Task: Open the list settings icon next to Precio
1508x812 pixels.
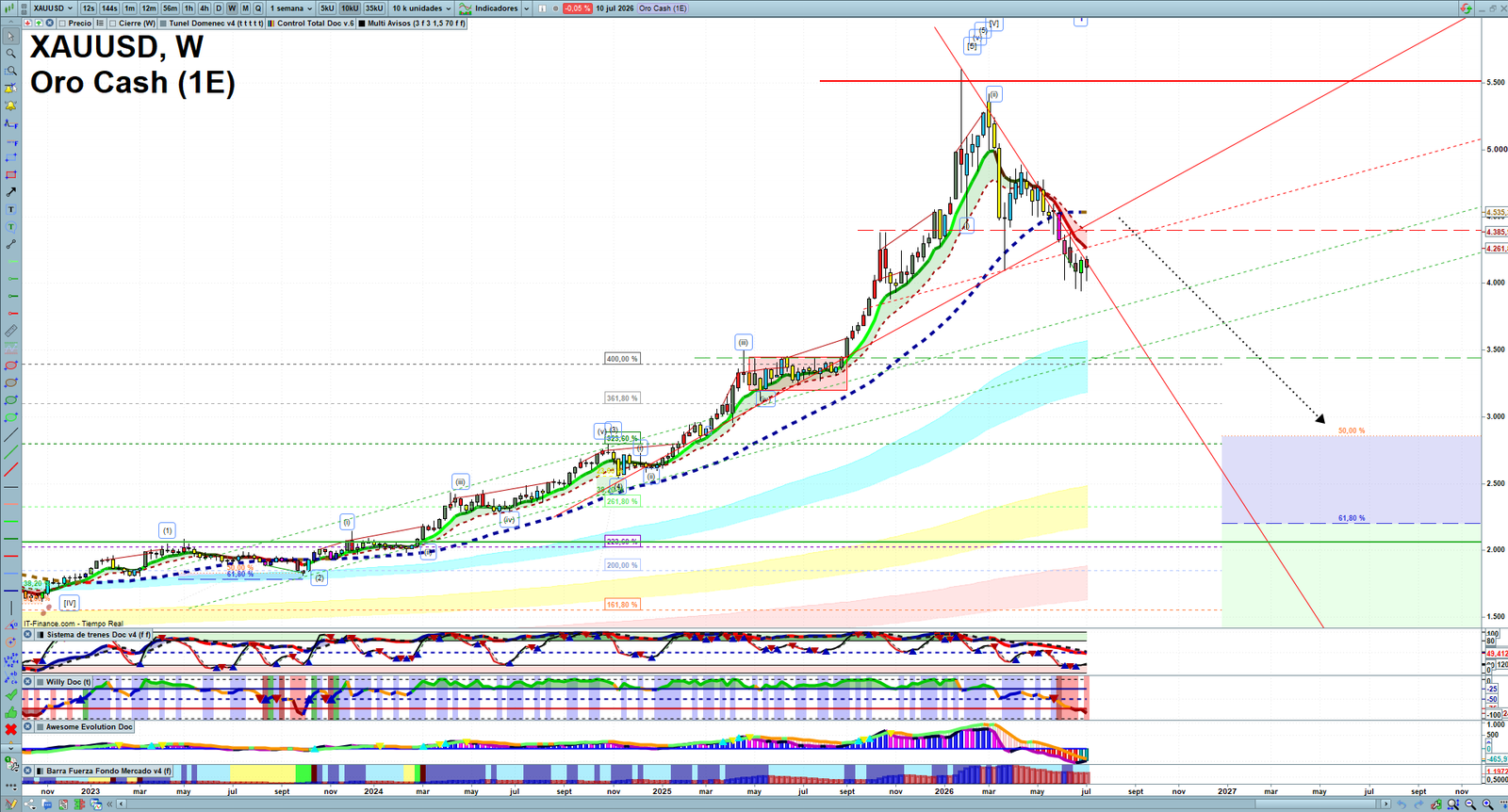Action: coord(100,23)
